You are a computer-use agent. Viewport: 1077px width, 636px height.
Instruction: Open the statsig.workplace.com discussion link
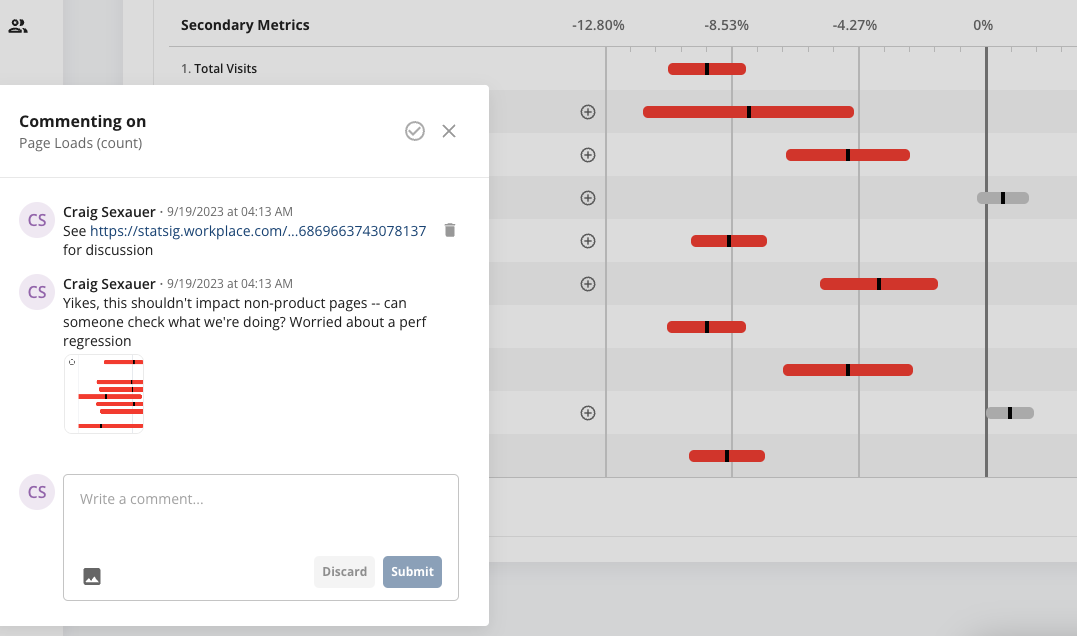[x=258, y=230]
